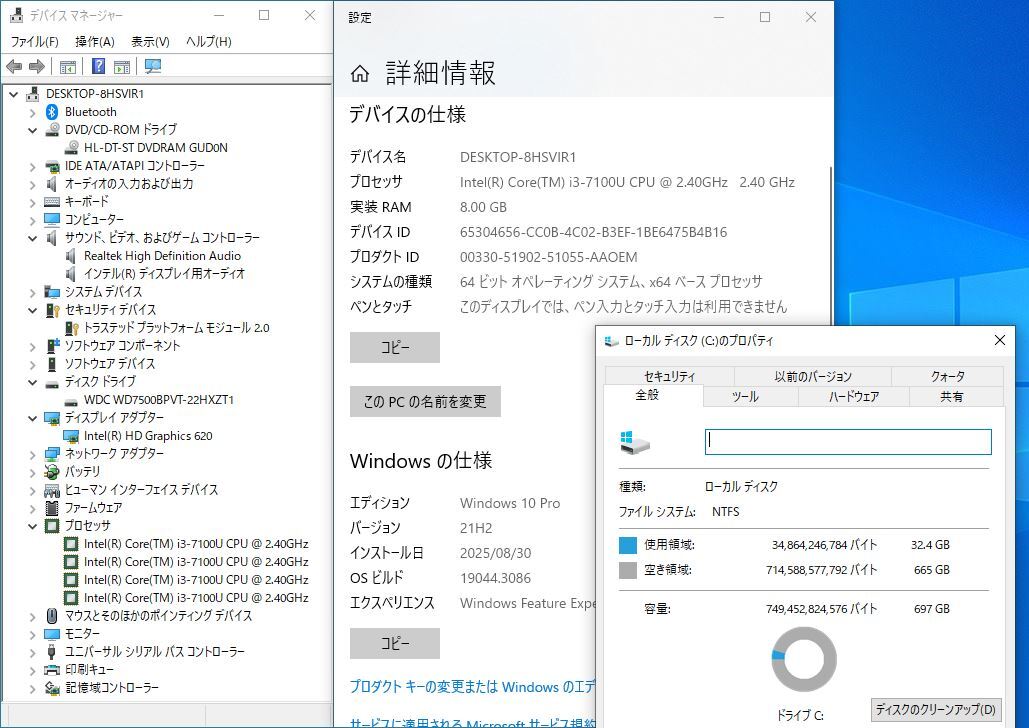This screenshot has height=728, width=1029.
Task: Open プロダクト キーの変更 link
Action: coord(472,687)
